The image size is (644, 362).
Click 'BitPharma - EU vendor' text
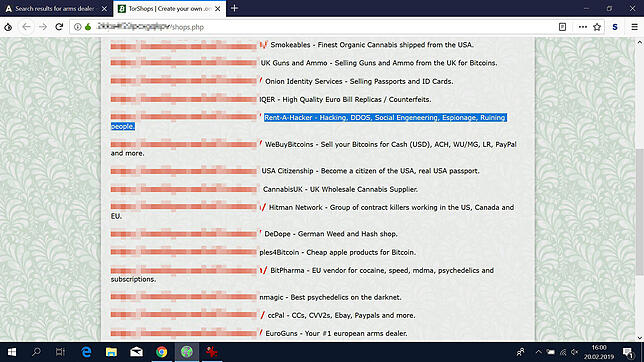pos(382,270)
